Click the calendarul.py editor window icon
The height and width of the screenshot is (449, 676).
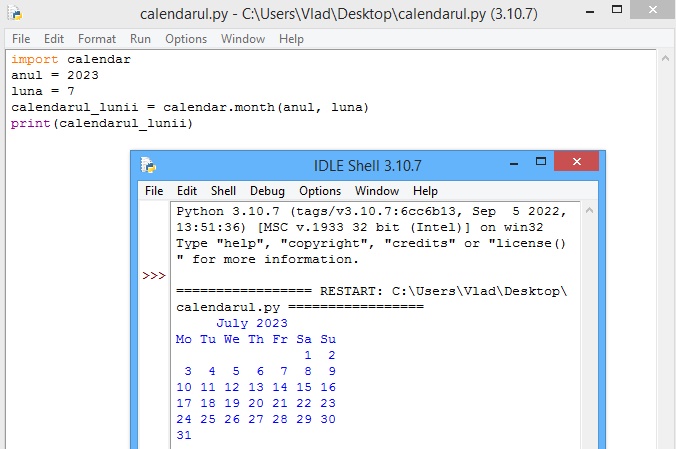[x=16, y=15]
